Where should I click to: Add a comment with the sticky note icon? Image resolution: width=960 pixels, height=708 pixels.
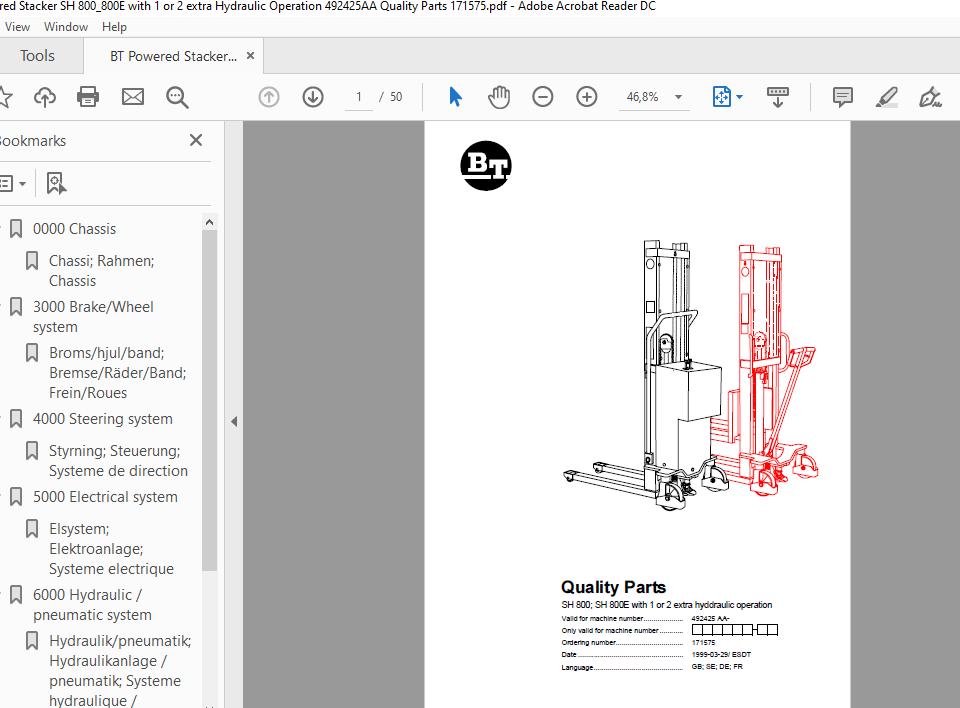click(842, 97)
